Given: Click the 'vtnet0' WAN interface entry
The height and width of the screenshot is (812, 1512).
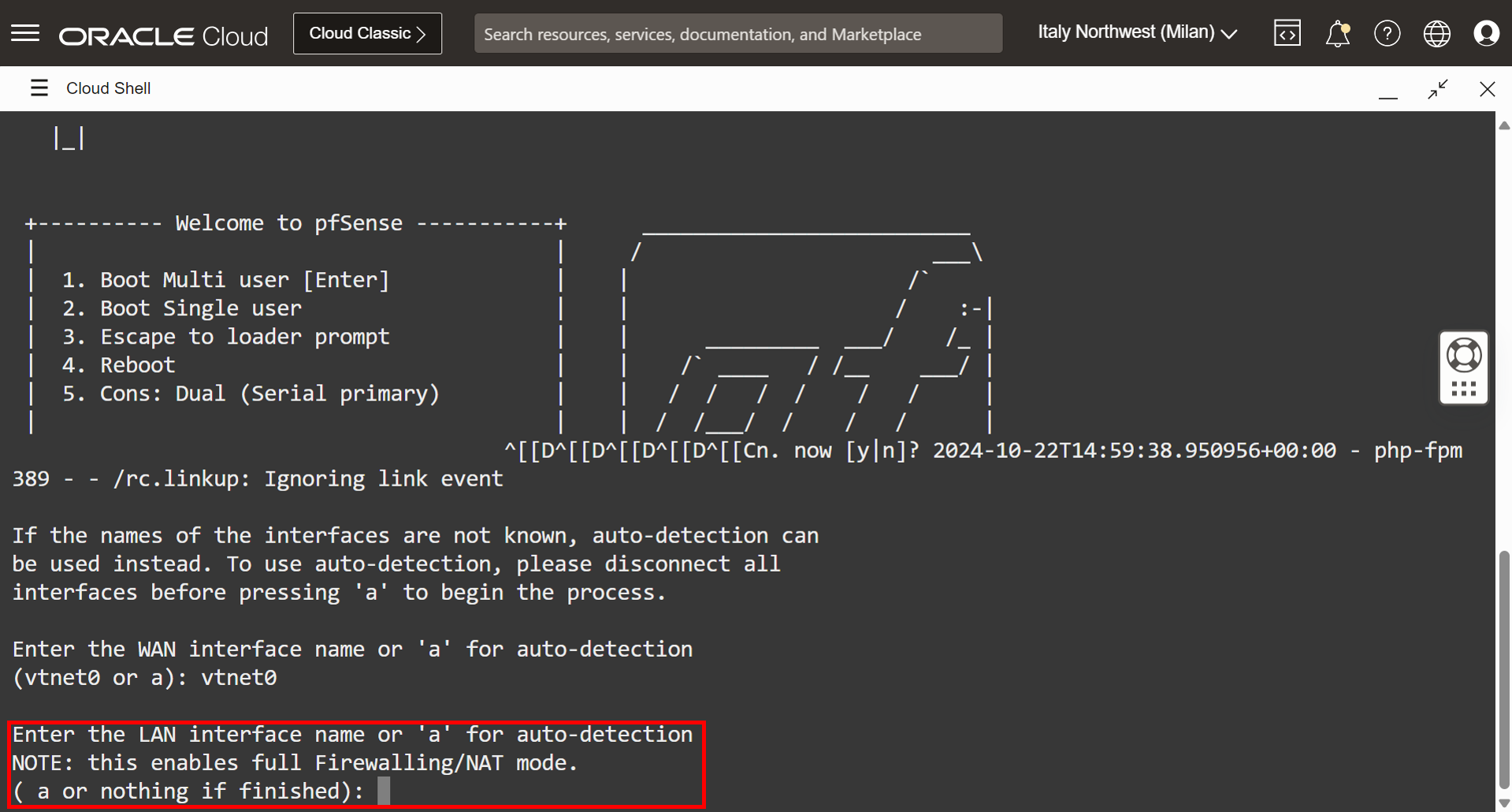Looking at the screenshot, I should [239, 677].
